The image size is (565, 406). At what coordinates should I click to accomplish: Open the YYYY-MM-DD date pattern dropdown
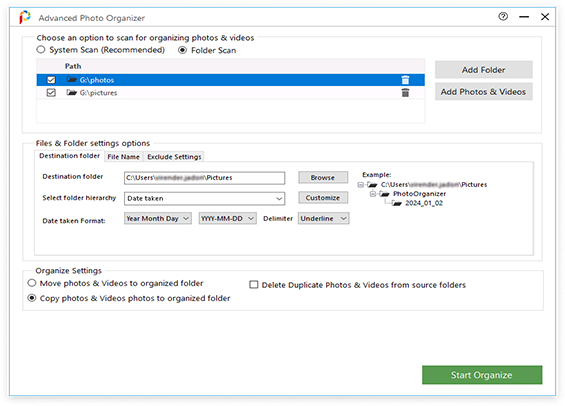pyautogui.click(x=227, y=218)
